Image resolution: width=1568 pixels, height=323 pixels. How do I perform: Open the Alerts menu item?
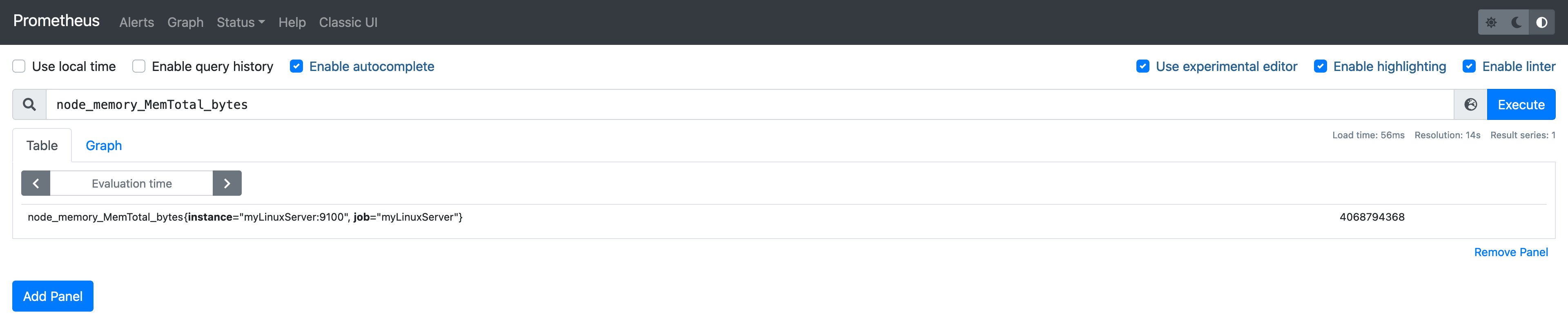[136, 22]
